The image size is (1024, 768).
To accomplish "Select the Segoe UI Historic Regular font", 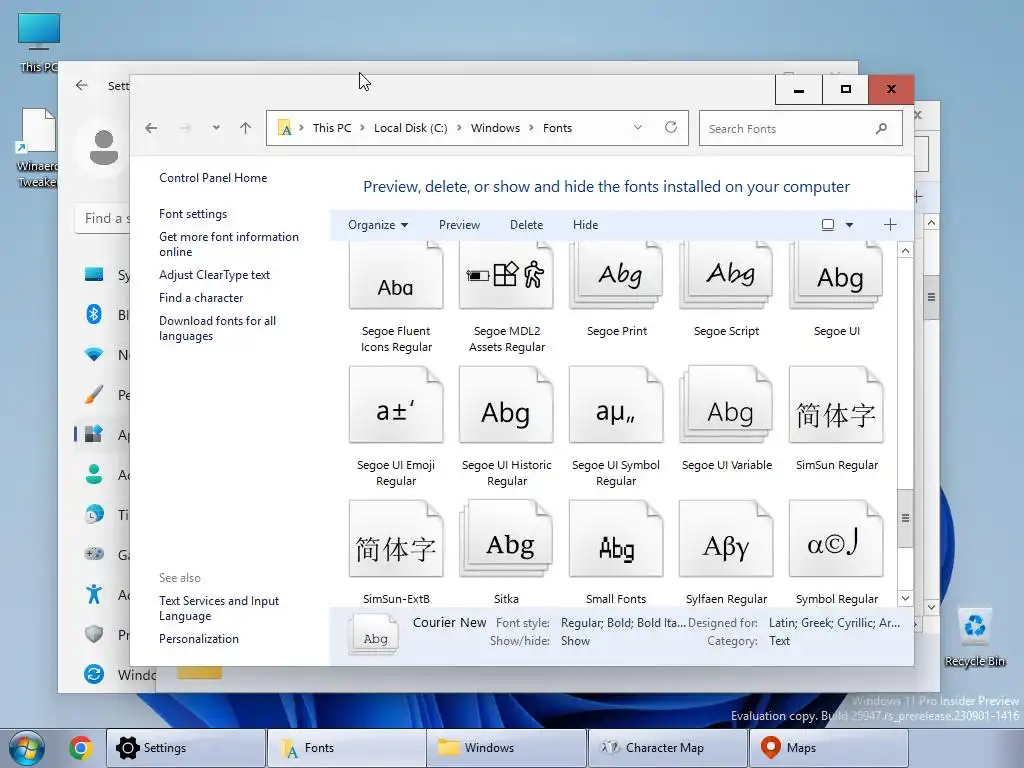I will click(506, 426).
